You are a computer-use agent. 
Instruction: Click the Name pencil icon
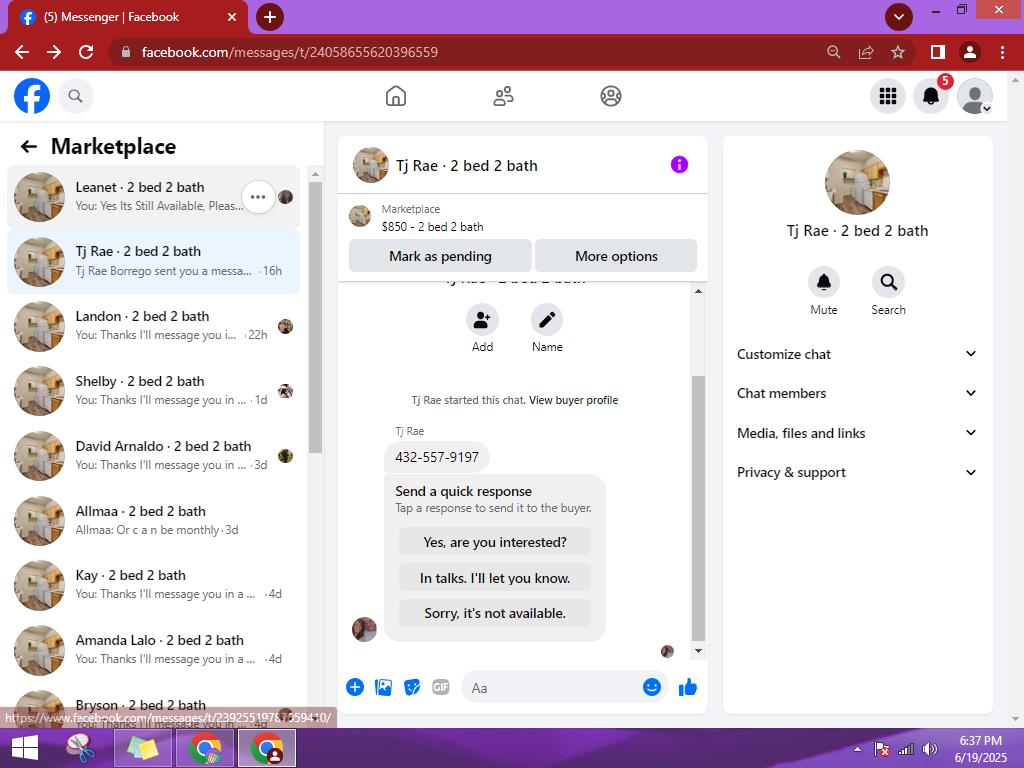click(547, 320)
